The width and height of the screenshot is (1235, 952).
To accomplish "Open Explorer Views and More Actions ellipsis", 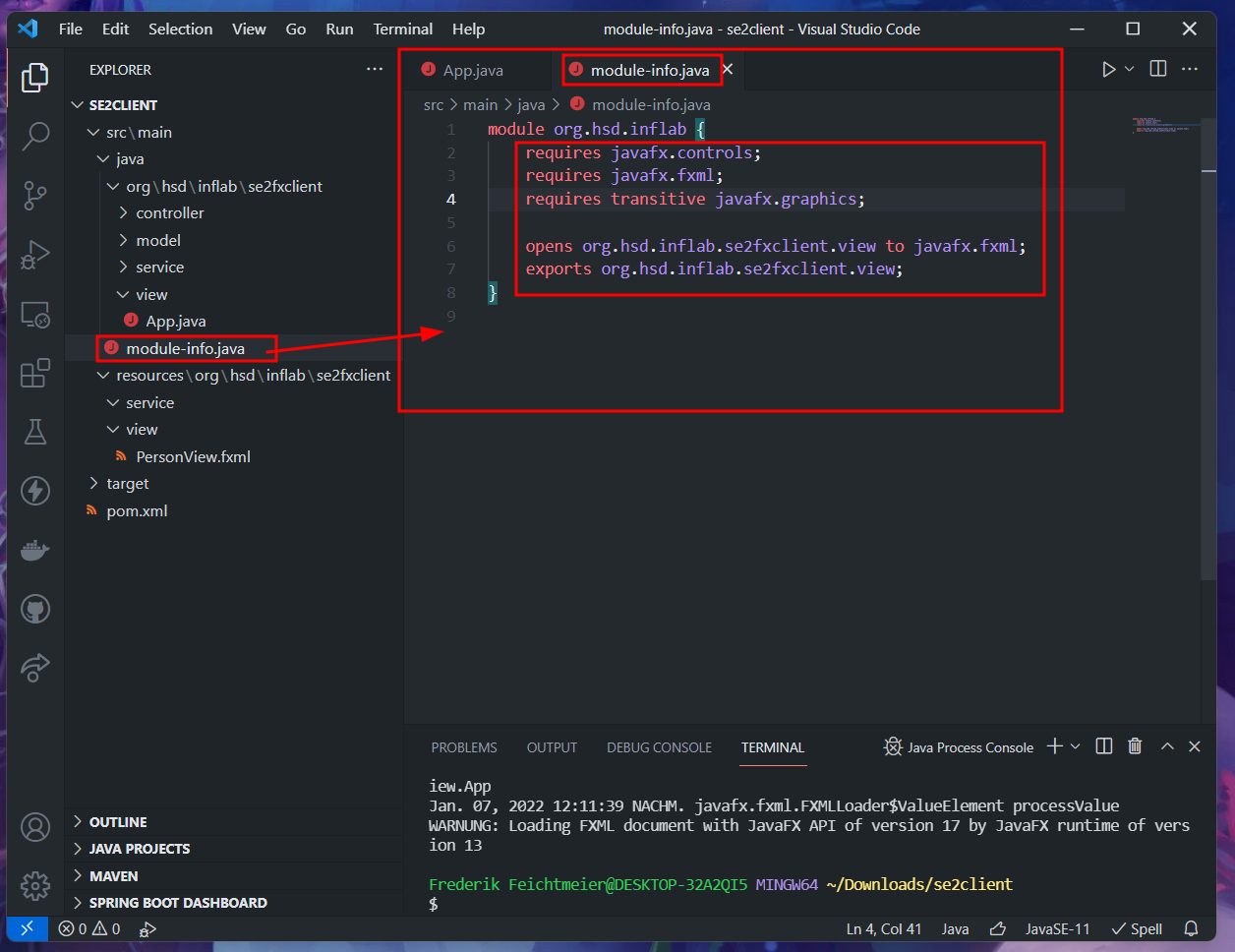I will coord(375,69).
